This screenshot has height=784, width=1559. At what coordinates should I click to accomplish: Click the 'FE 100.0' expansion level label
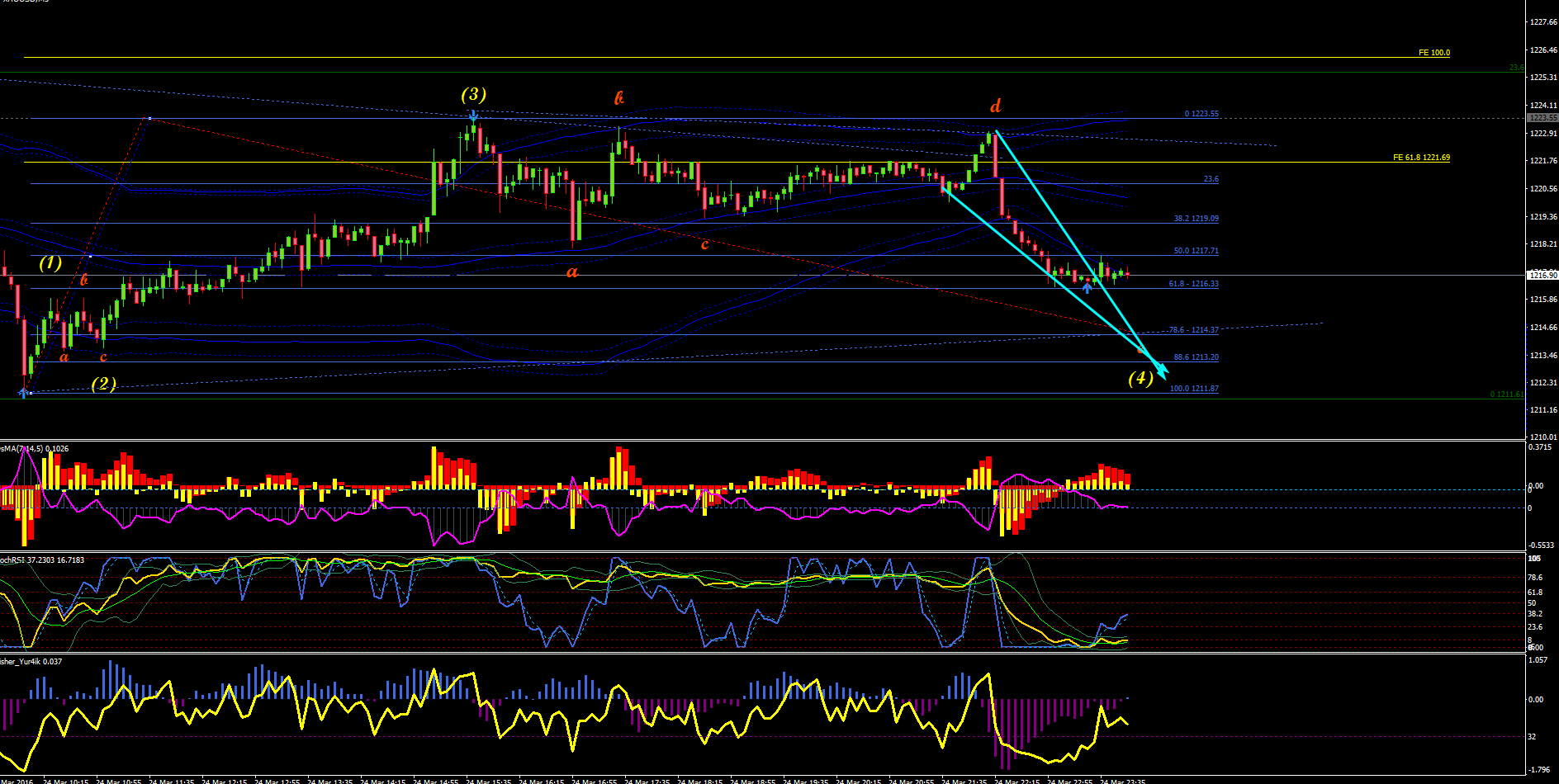pos(1434,53)
